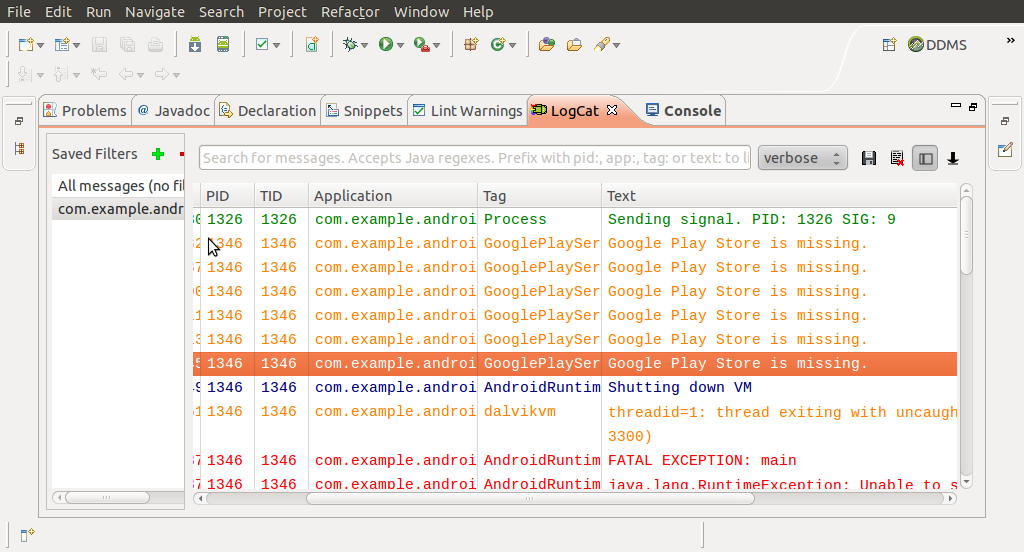Toggle the saved filters view display
This screenshot has height=552, width=1024.
click(925, 158)
